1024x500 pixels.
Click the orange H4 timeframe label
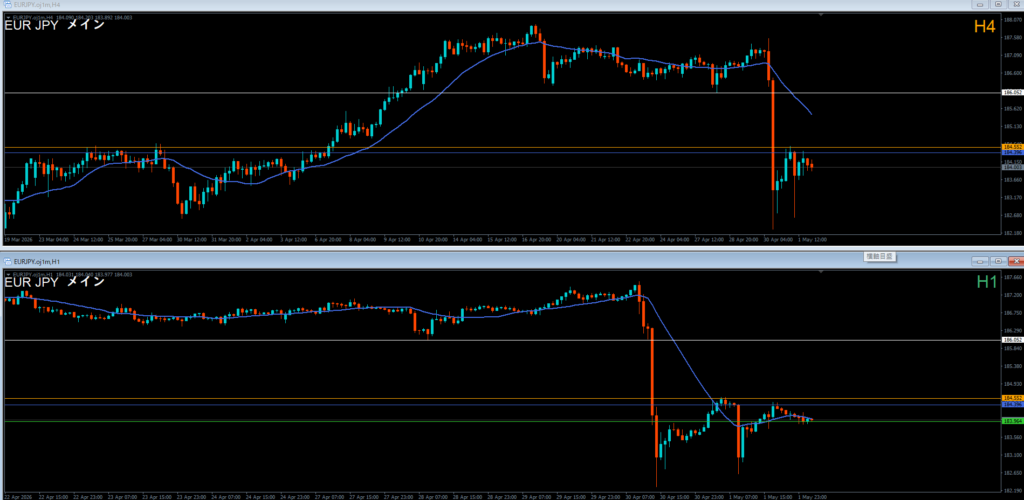(985, 26)
